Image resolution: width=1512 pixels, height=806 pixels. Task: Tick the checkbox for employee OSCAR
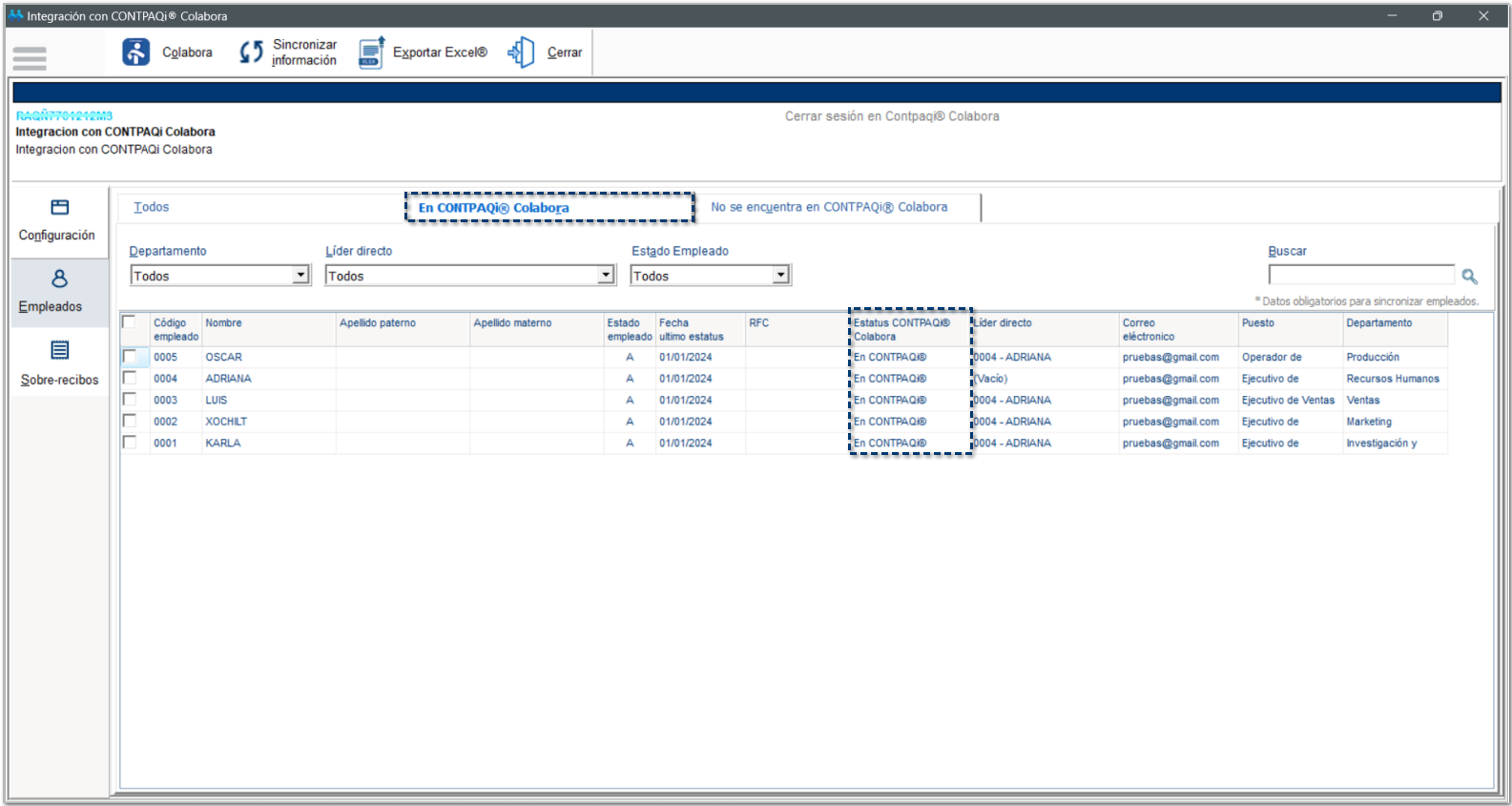tap(130, 357)
